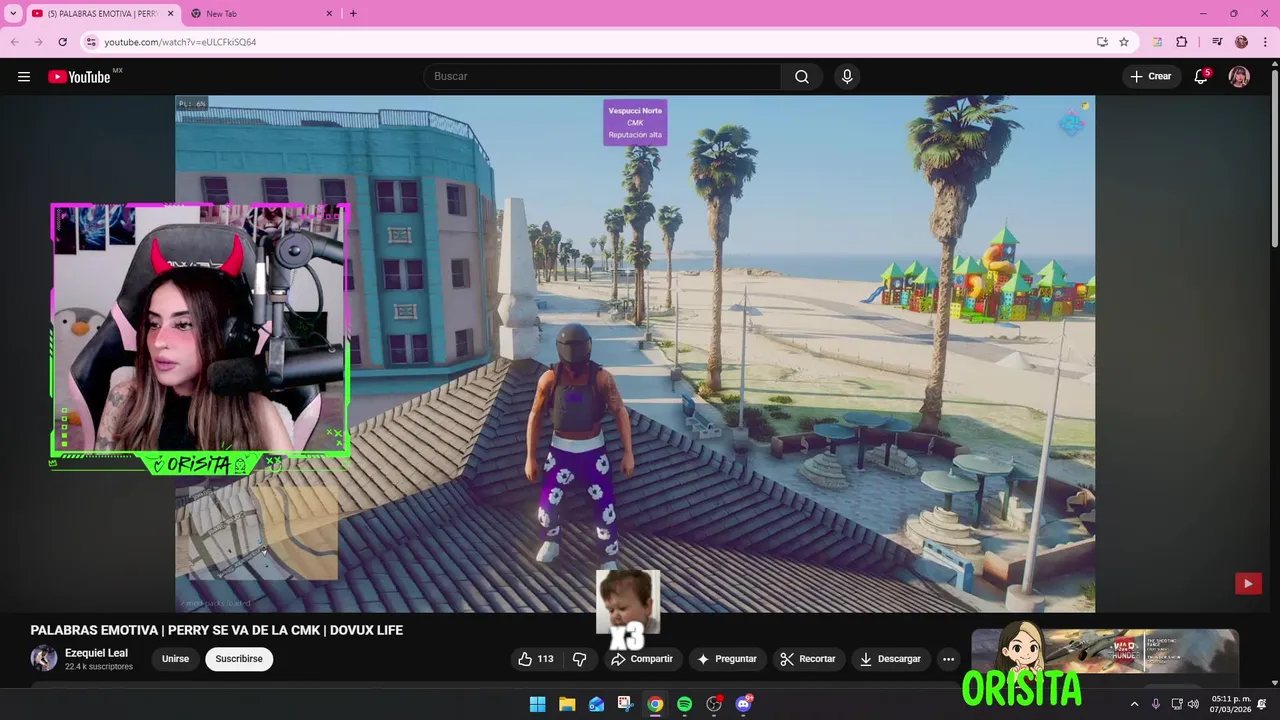The image size is (1280, 720).
Task: Open YouTube notifications bell
Action: tap(1201, 77)
